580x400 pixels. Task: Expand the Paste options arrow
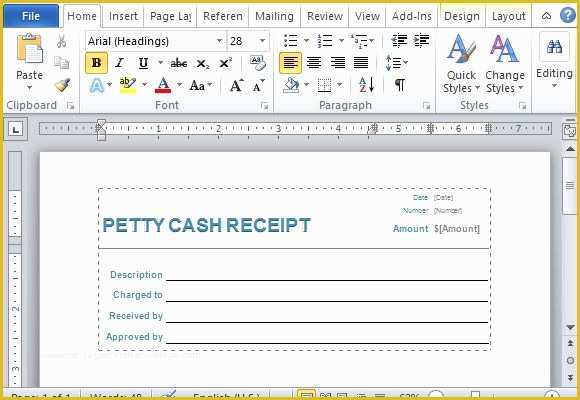30,88
